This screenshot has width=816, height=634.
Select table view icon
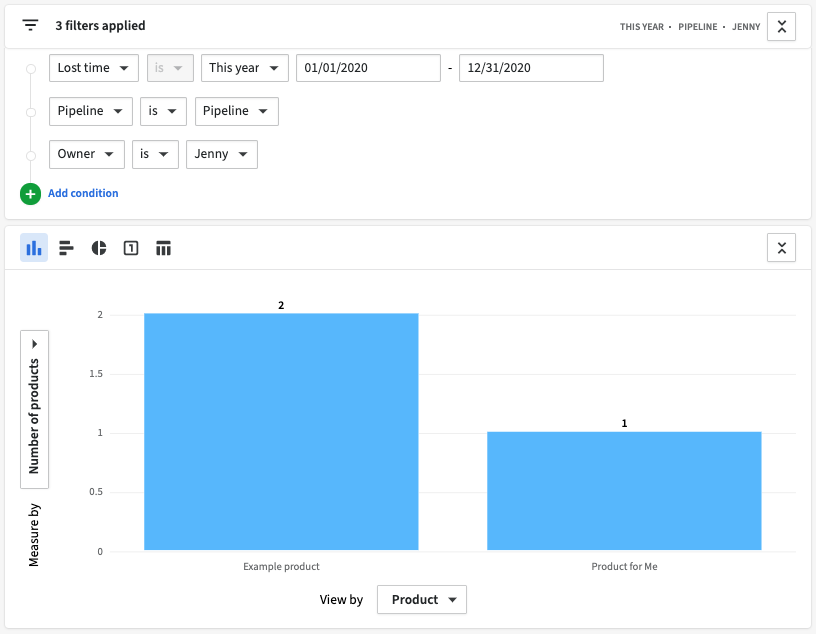coord(163,248)
